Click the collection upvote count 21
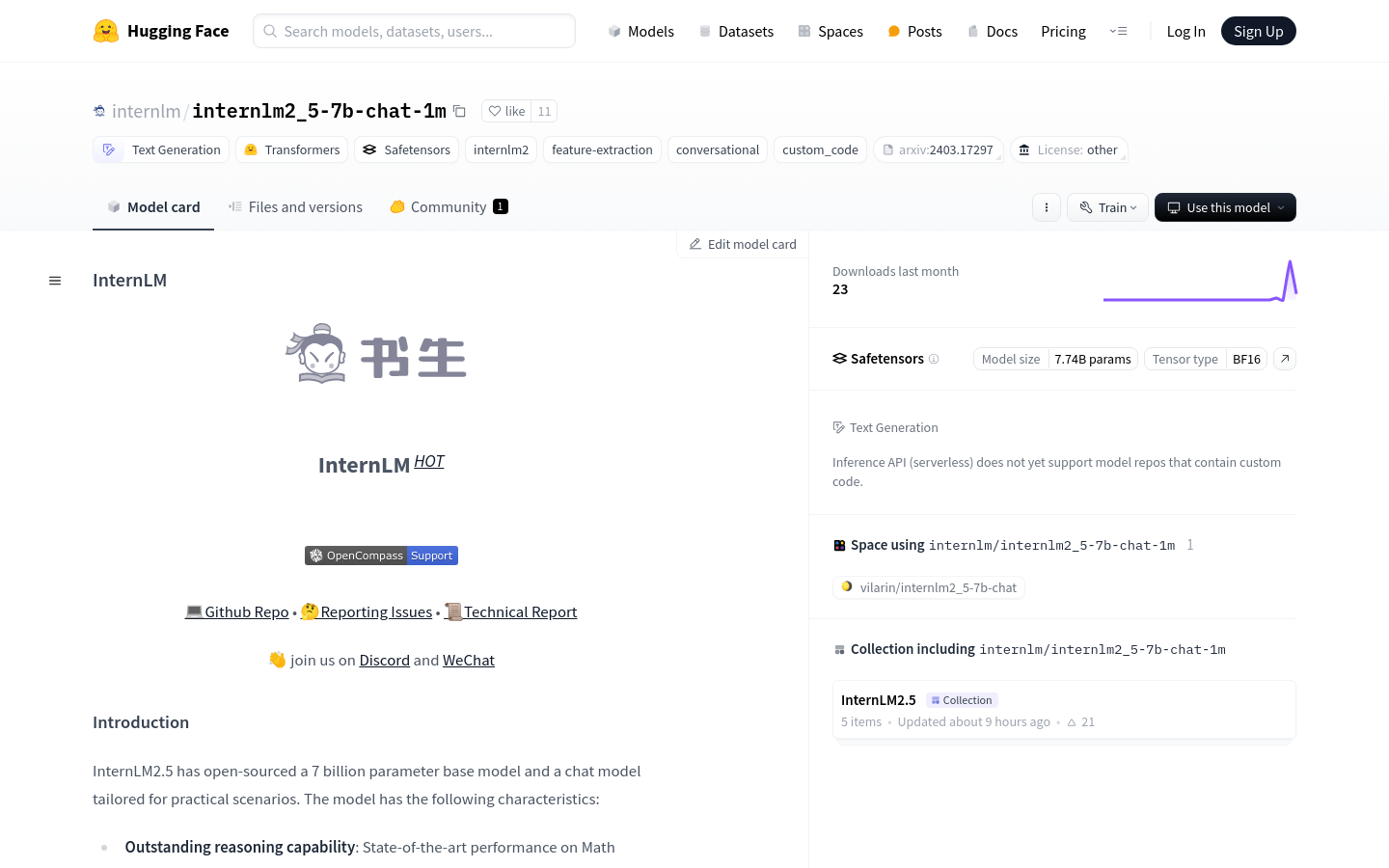 pyautogui.click(x=1081, y=721)
